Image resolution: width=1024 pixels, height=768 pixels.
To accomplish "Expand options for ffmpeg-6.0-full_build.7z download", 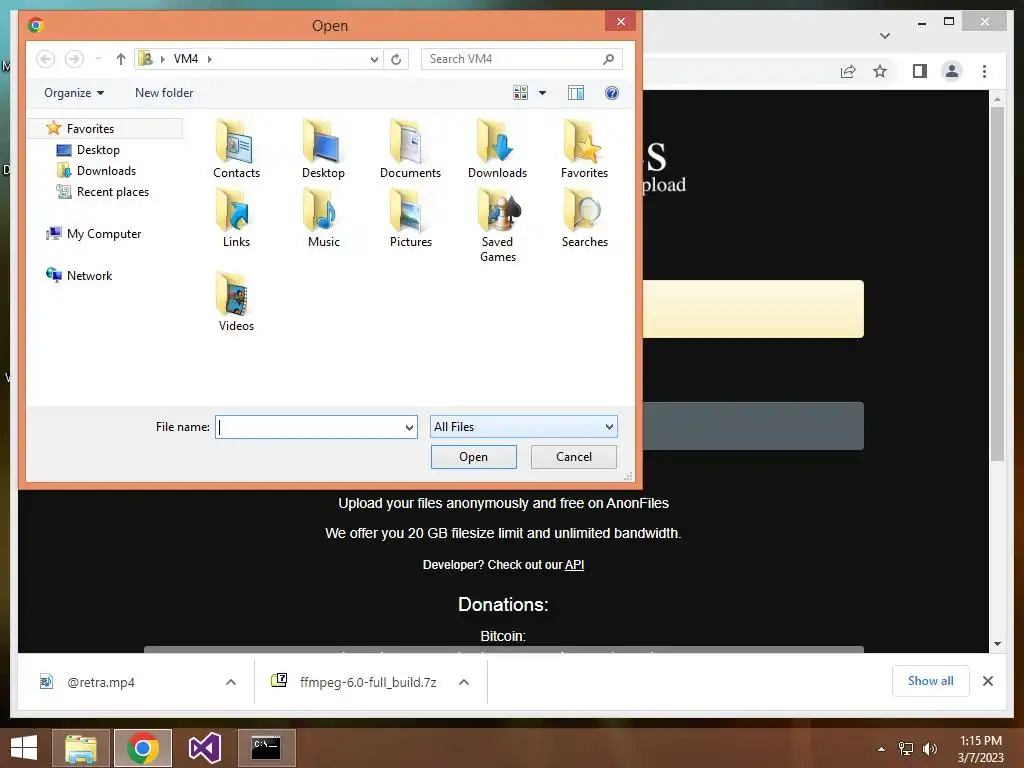I will [x=464, y=682].
